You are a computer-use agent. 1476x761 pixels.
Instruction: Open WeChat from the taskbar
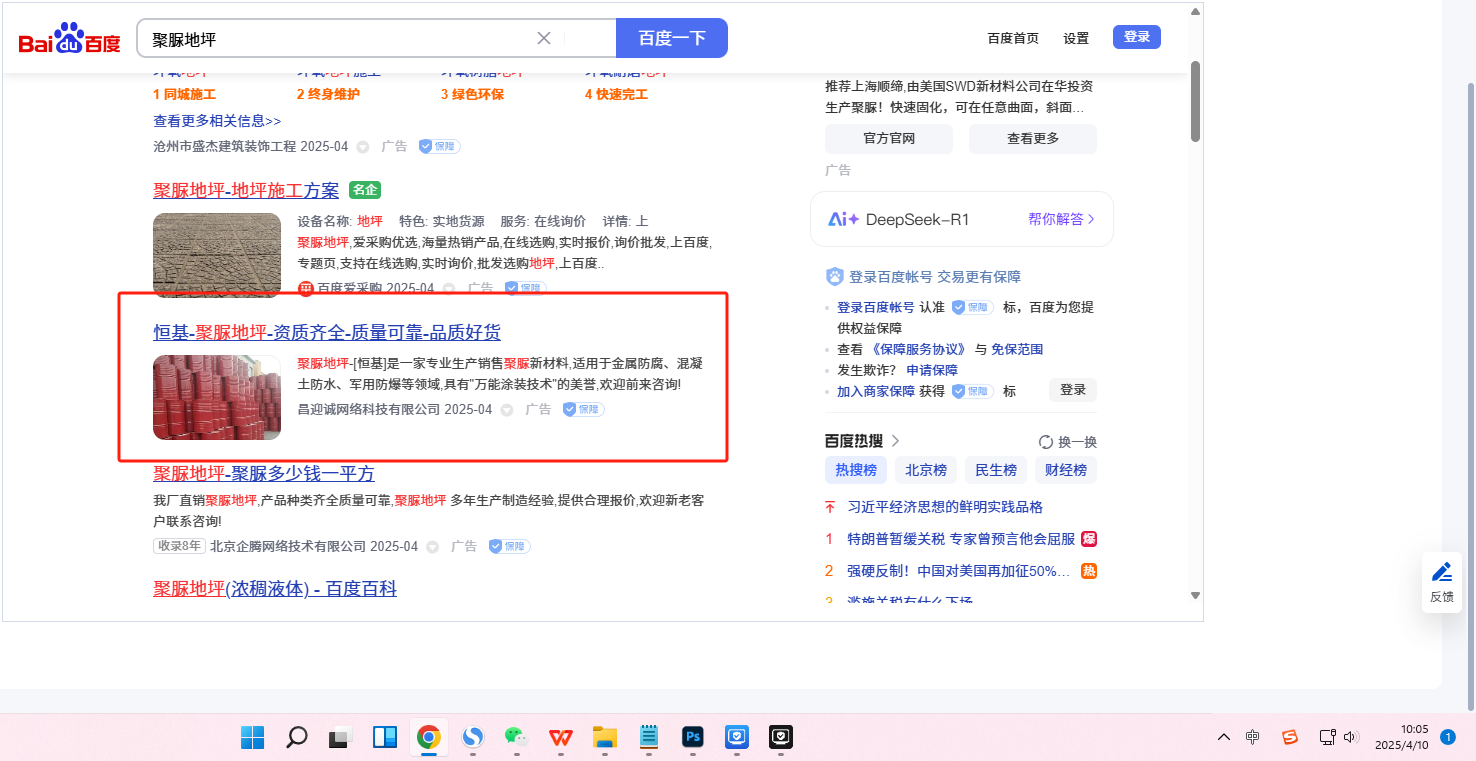click(x=516, y=738)
